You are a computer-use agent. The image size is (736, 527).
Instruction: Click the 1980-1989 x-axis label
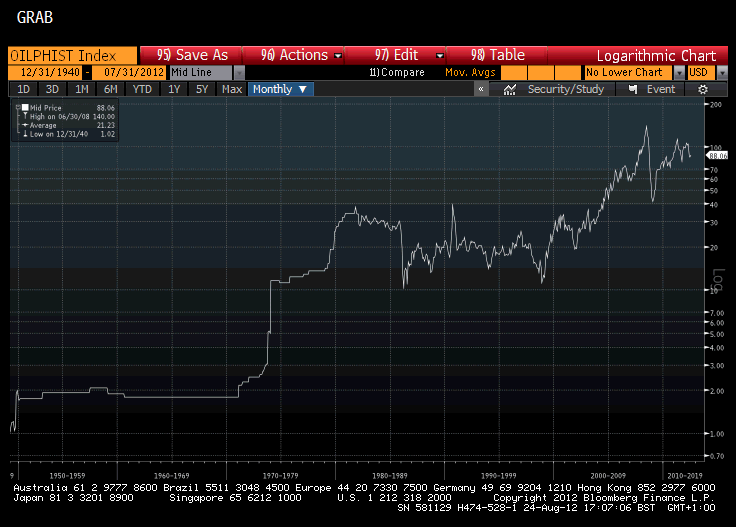pos(390,475)
